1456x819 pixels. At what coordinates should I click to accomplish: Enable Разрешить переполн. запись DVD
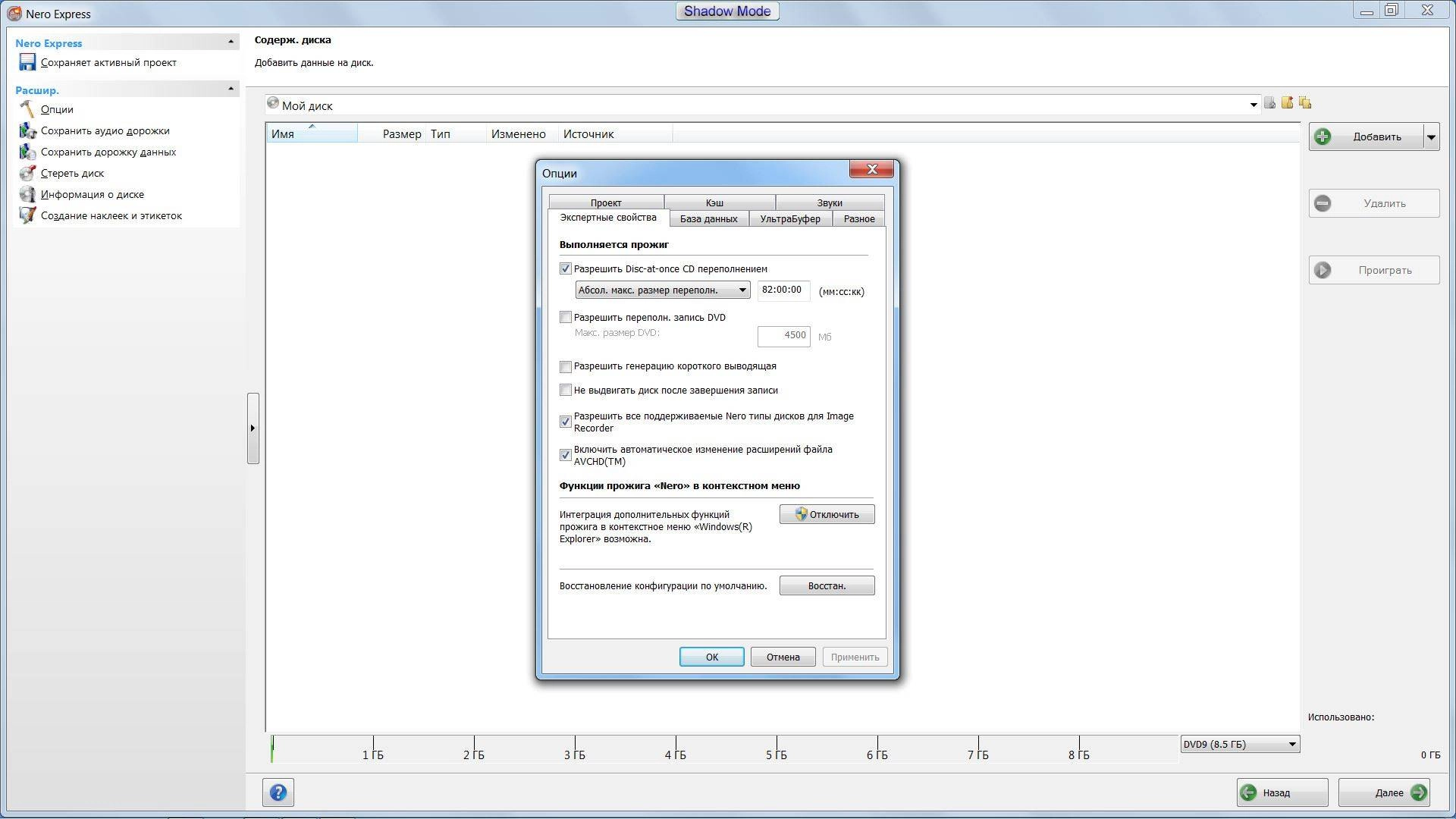(x=565, y=317)
